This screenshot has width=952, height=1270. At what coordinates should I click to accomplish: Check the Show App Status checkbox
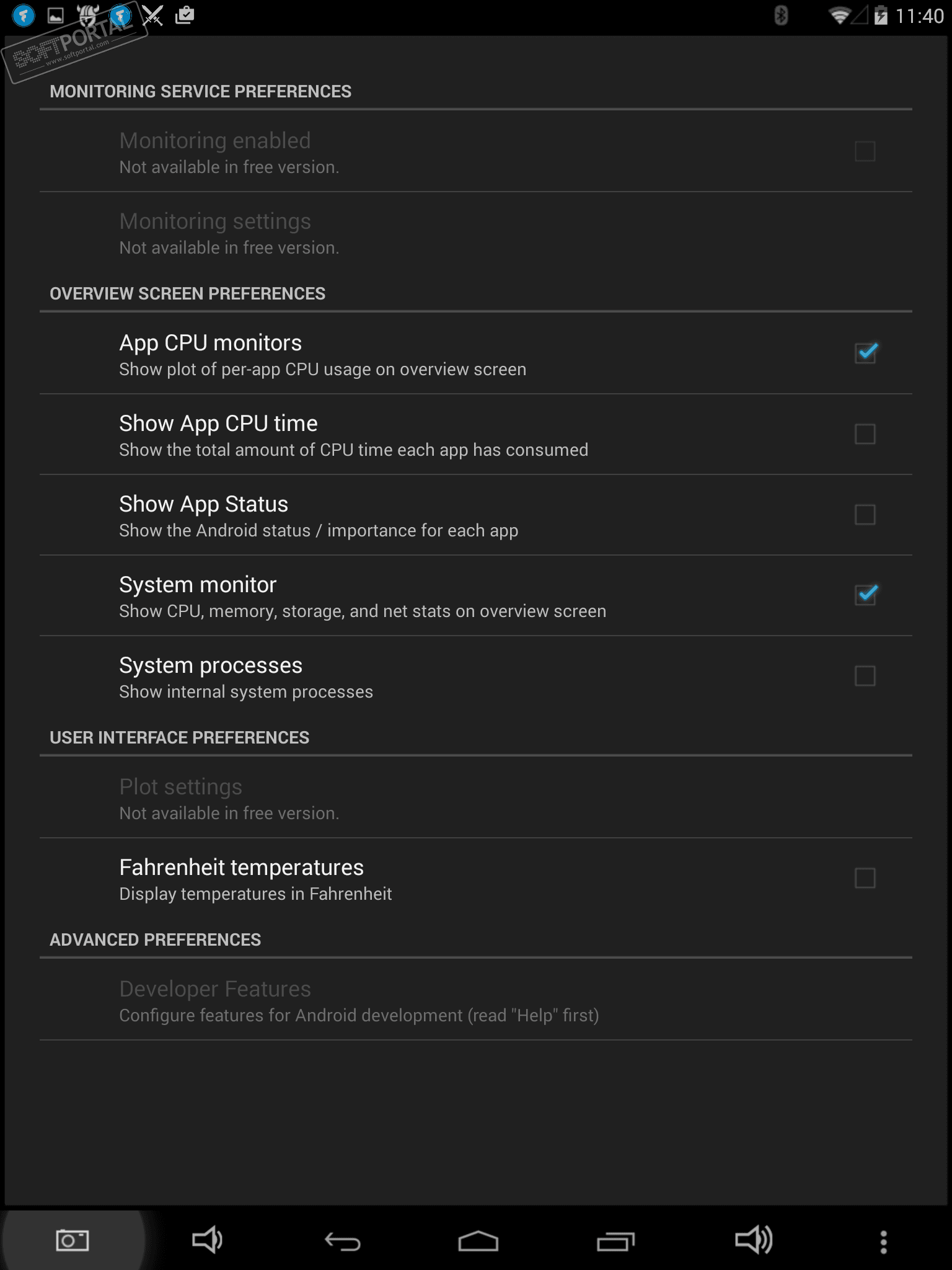point(865,514)
